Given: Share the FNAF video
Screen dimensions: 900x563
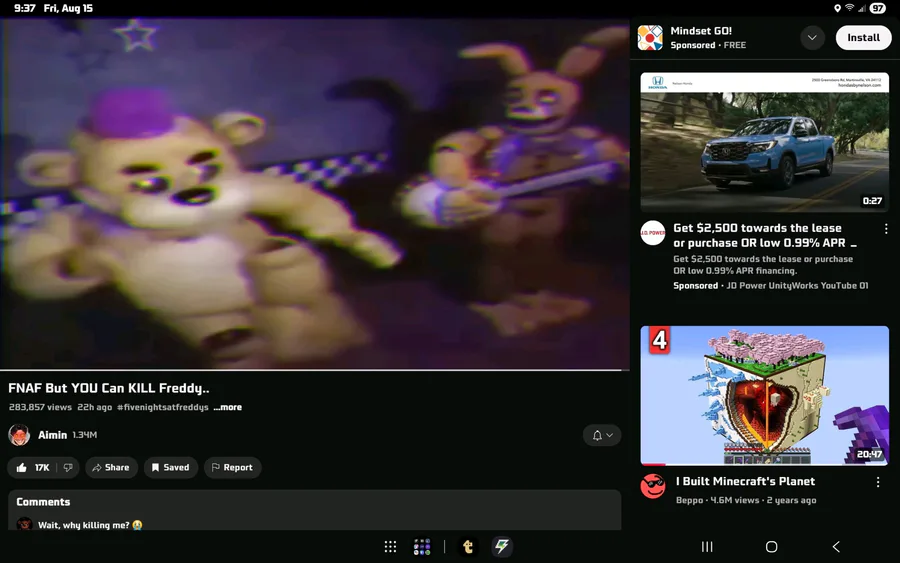Looking at the screenshot, I should 111,467.
